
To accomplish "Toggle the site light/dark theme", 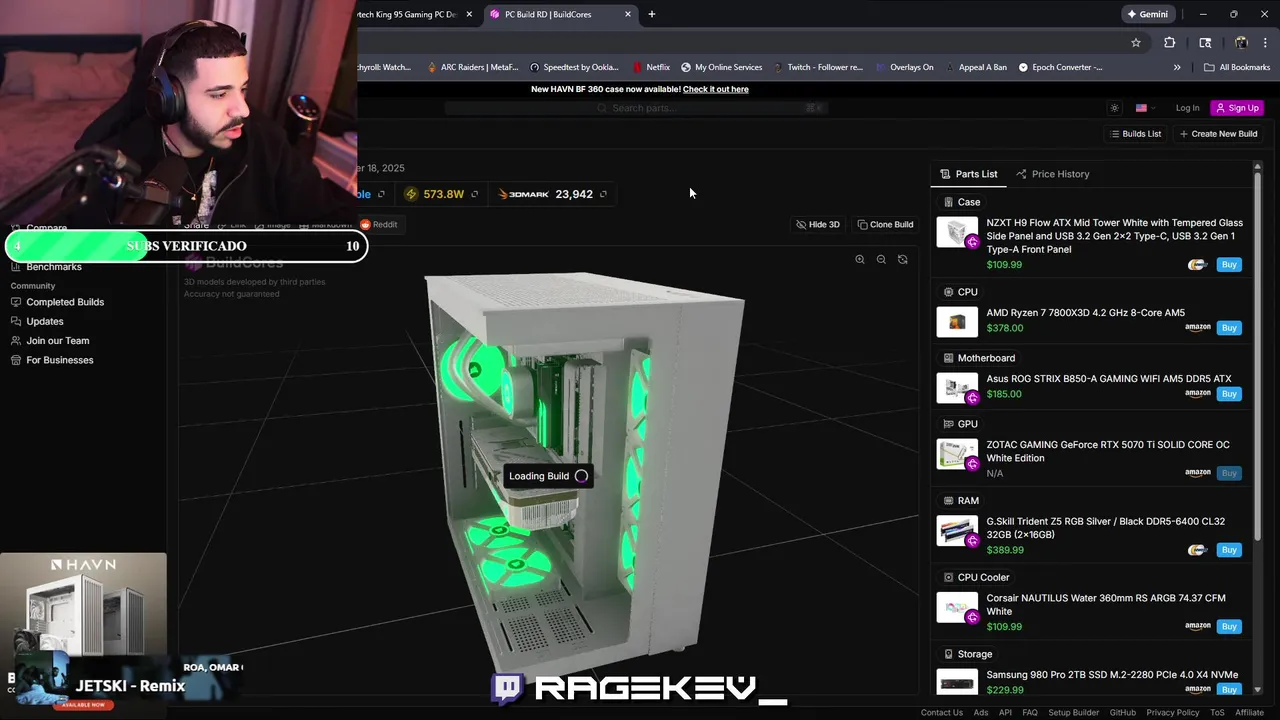I will (x=1115, y=108).
